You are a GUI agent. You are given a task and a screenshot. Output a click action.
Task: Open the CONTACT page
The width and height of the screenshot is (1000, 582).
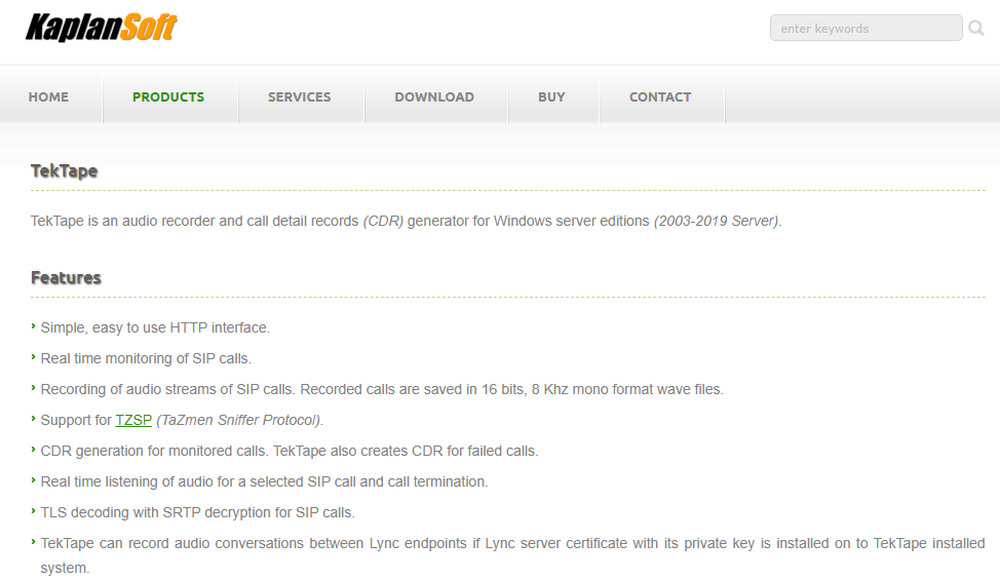pyautogui.click(x=660, y=97)
